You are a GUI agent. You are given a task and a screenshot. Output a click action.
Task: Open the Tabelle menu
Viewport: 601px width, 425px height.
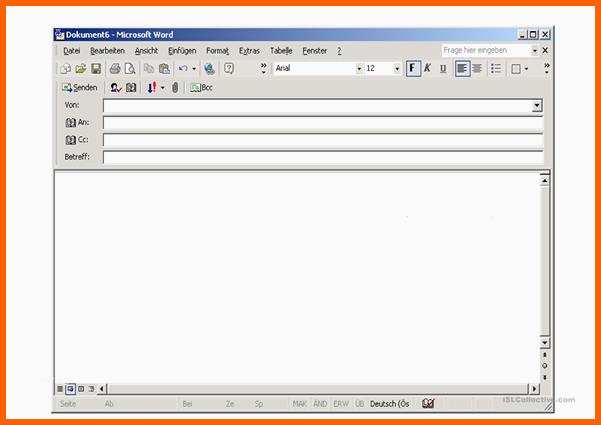tap(281, 50)
